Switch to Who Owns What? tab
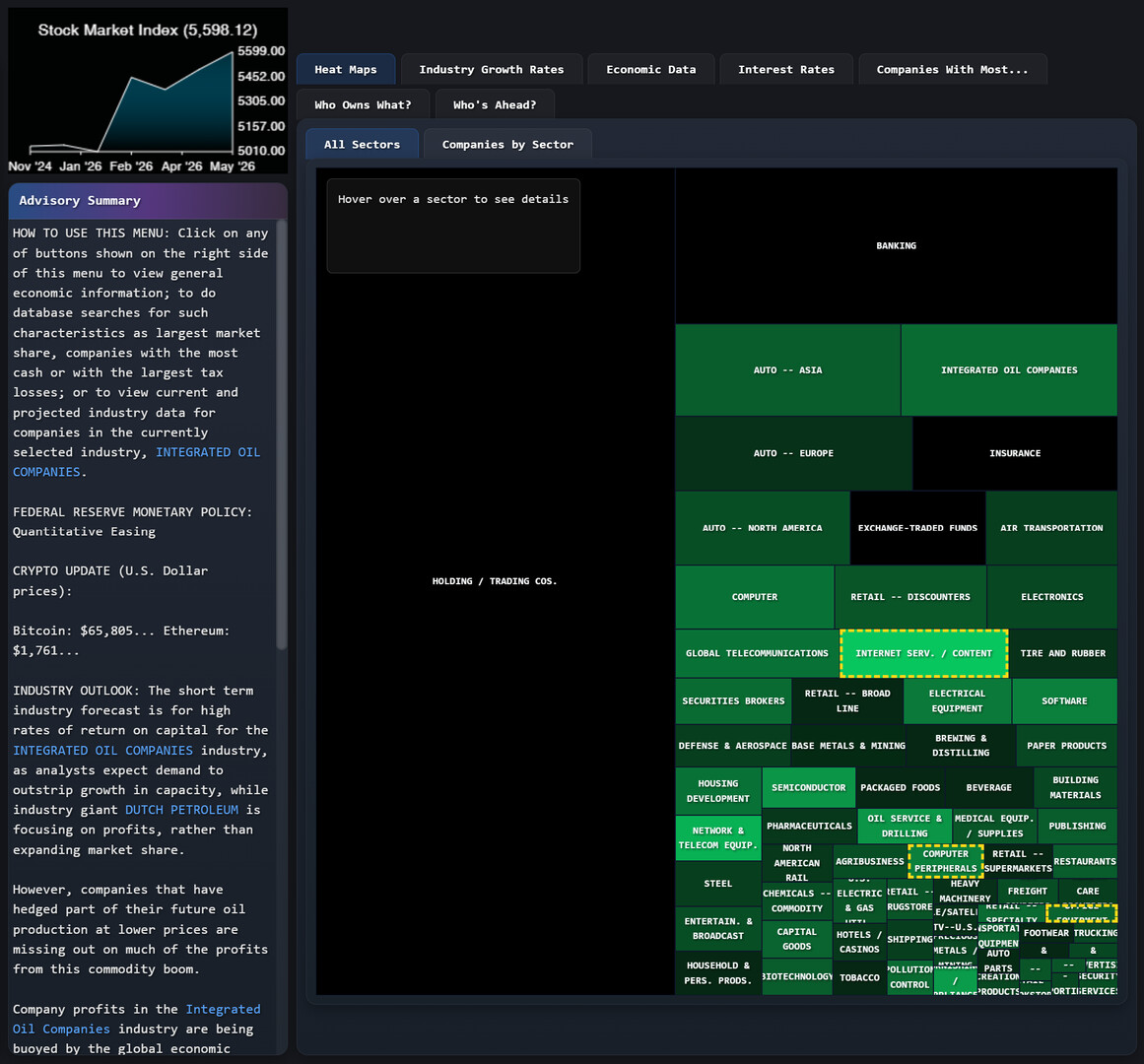This screenshot has height=1064, width=1144. pos(363,103)
